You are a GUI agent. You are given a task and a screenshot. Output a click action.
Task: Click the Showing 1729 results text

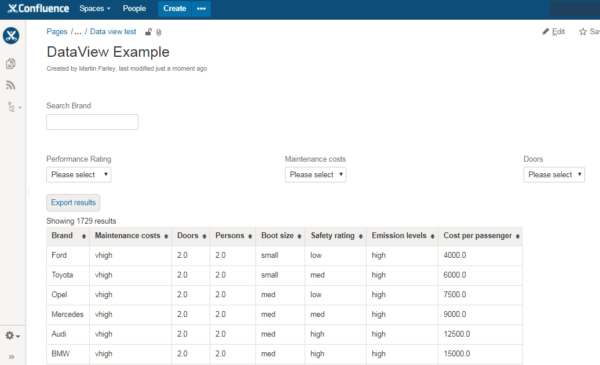tap(81, 221)
